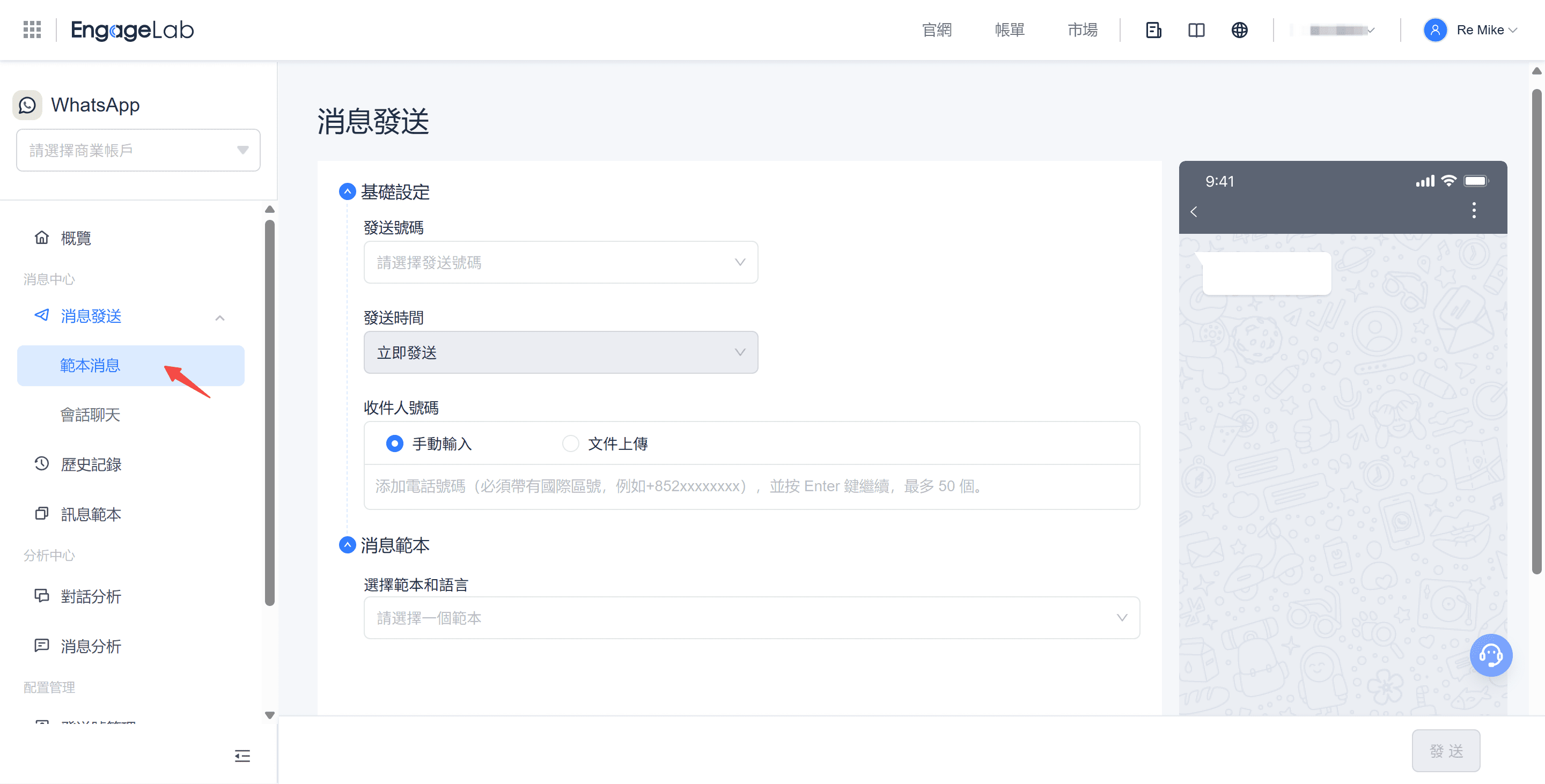Click the chat bubbles icon beside 對話分析
The width and height of the screenshot is (1545, 784).
tap(41, 595)
